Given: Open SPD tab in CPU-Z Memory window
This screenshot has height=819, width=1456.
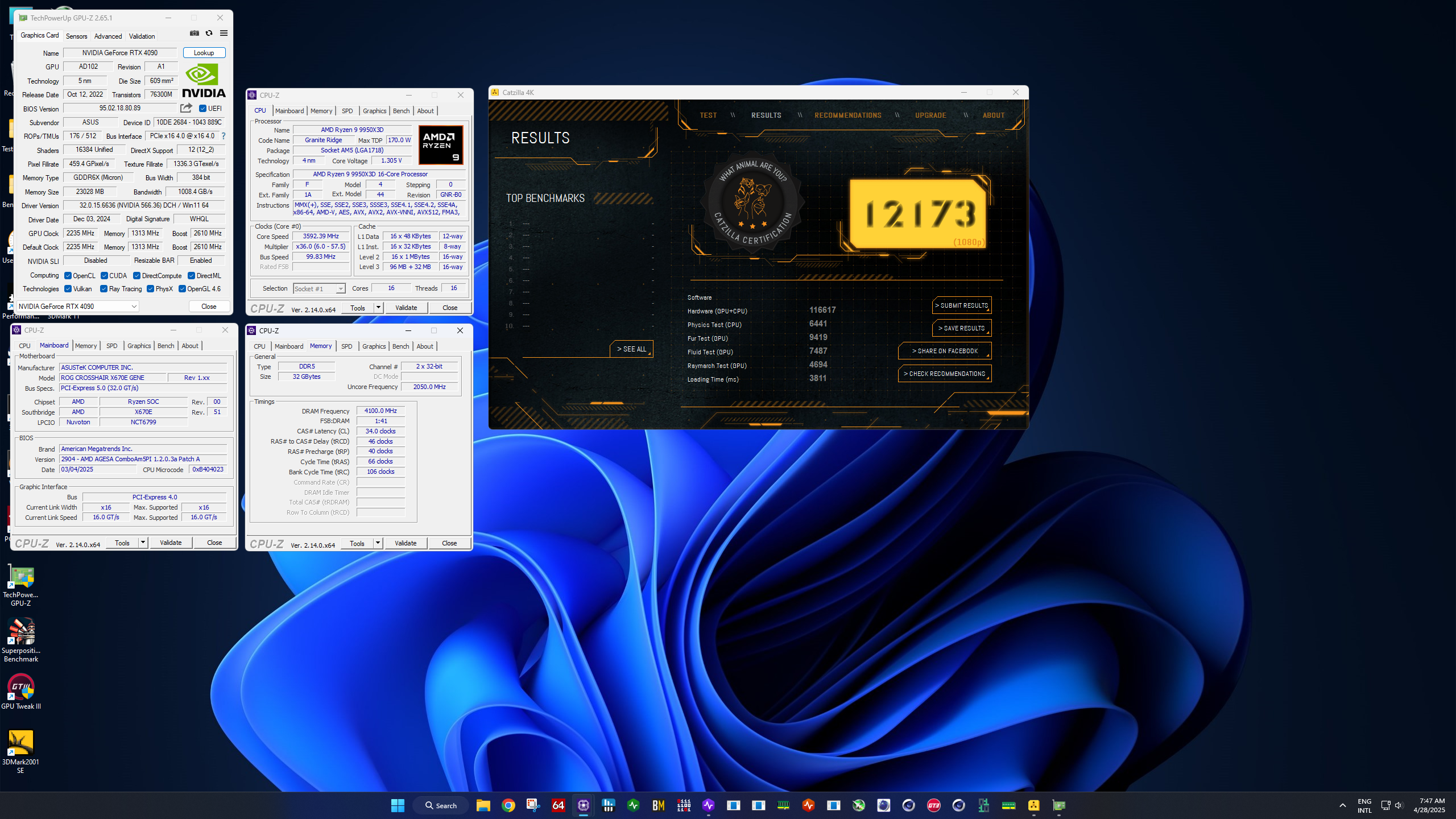Looking at the screenshot, I should coord(347,346).
